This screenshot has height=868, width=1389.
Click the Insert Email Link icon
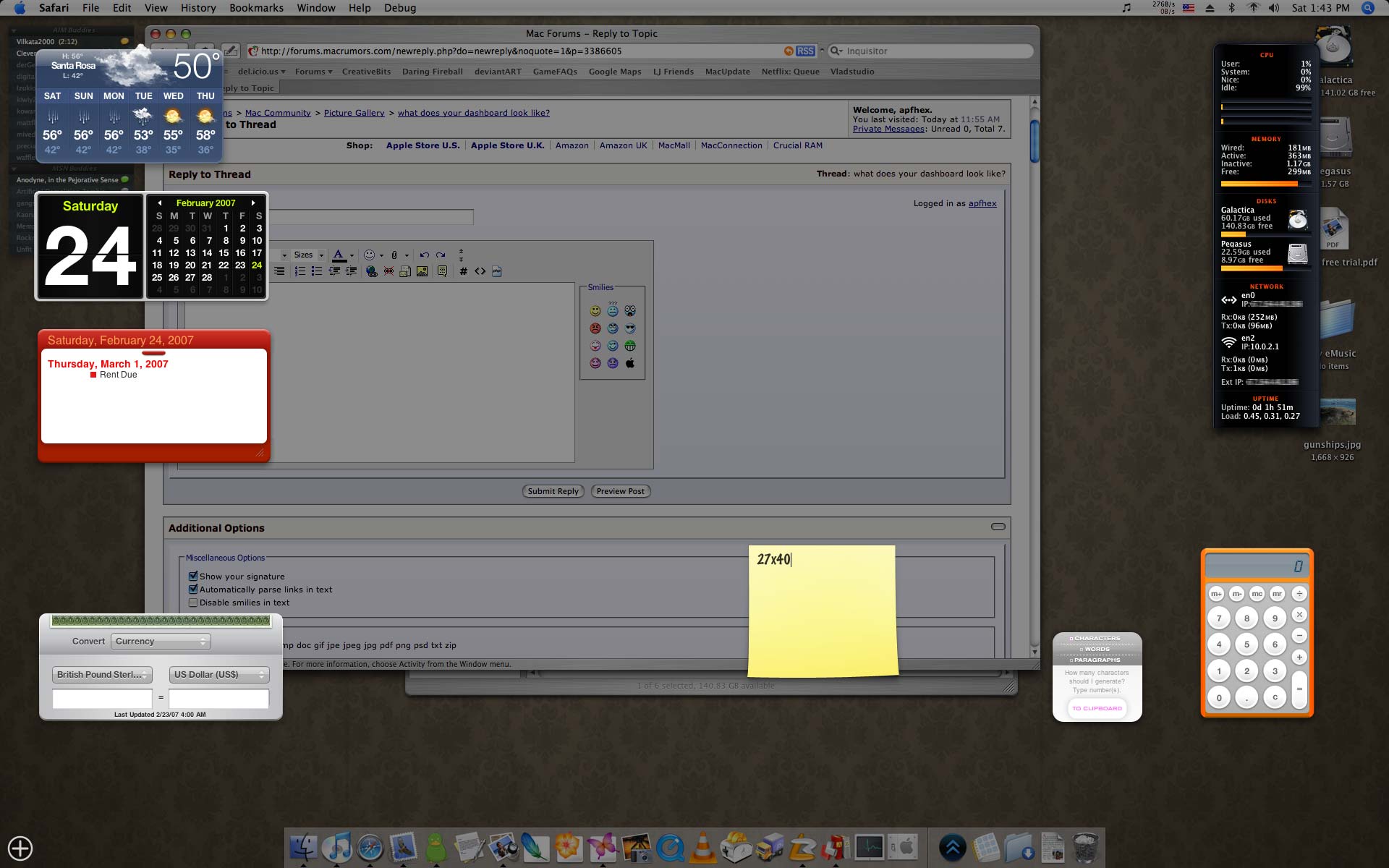click(405, 271)
